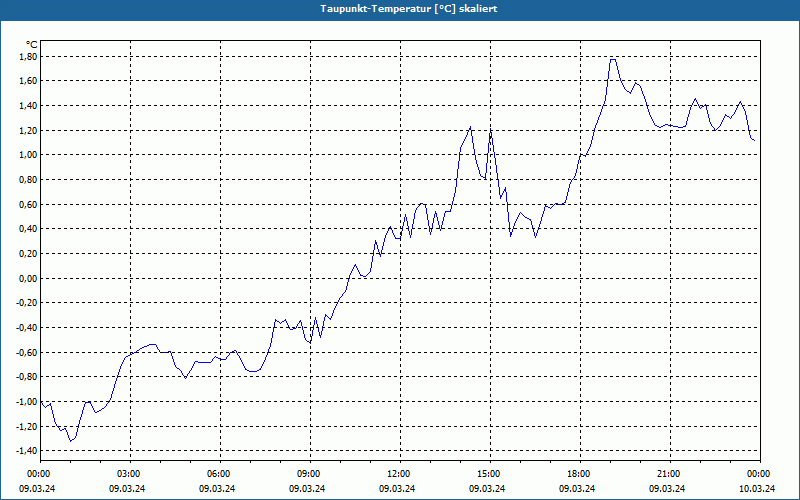The image size is (800, 500).
Task: Click the 0,80 y-axis label
Action: 29,180
